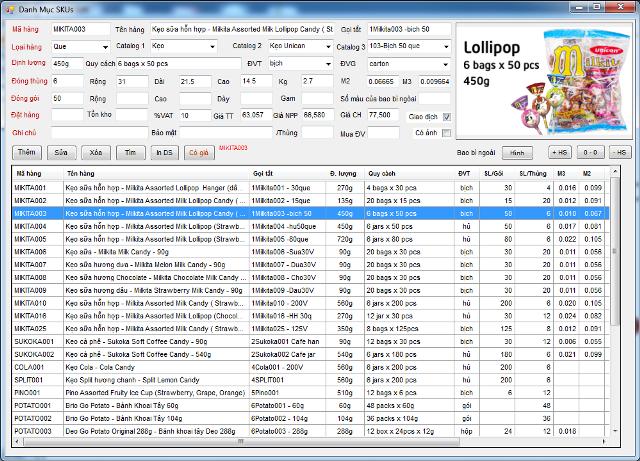
Task: Click the table's scroll right arrow
Action: click(x=604, y=441)
